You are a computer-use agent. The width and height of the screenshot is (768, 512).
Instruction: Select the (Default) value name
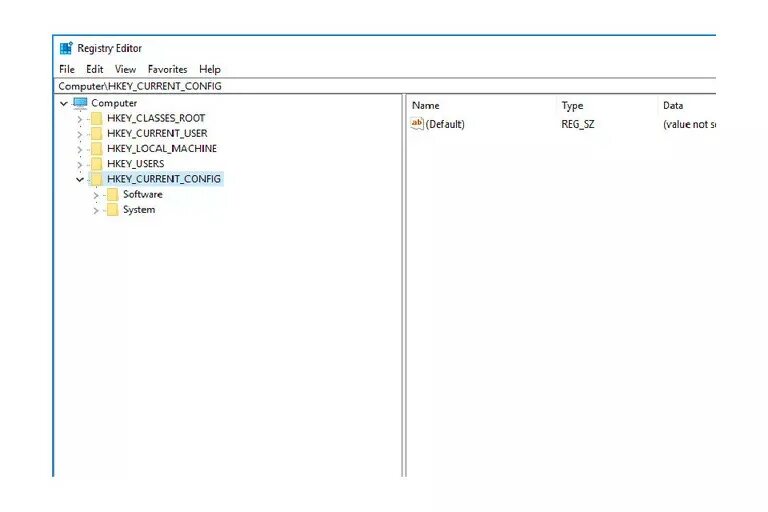(445, 124)
